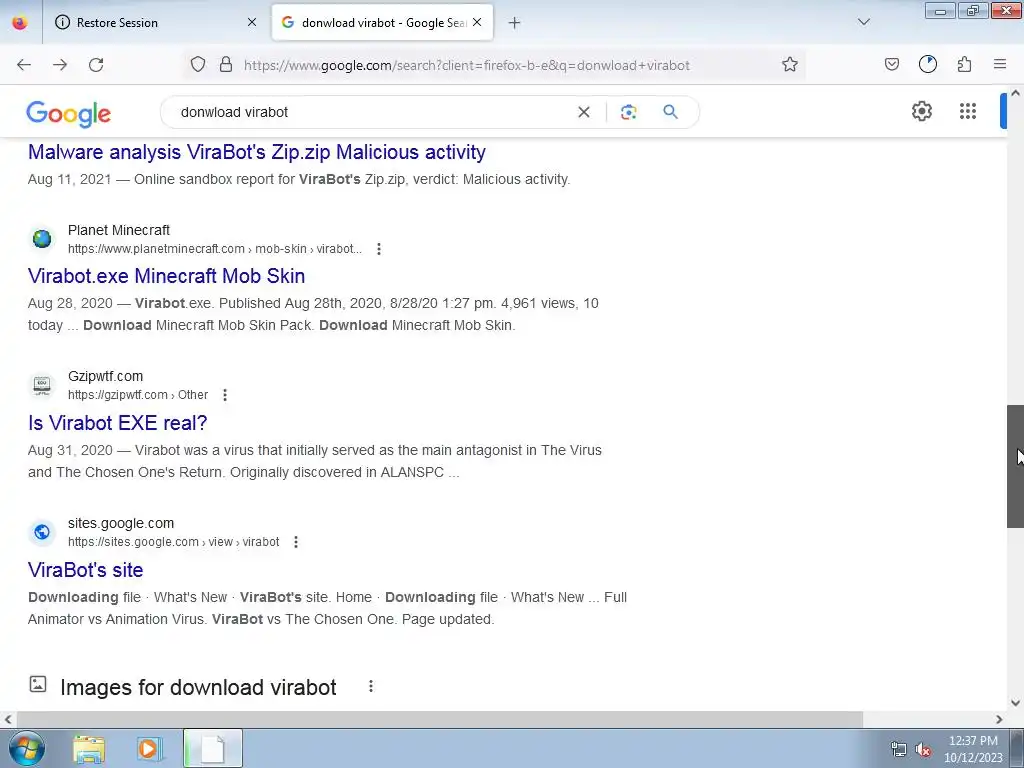Click the horizontal scrollbar right arrow

pos(999,719)
